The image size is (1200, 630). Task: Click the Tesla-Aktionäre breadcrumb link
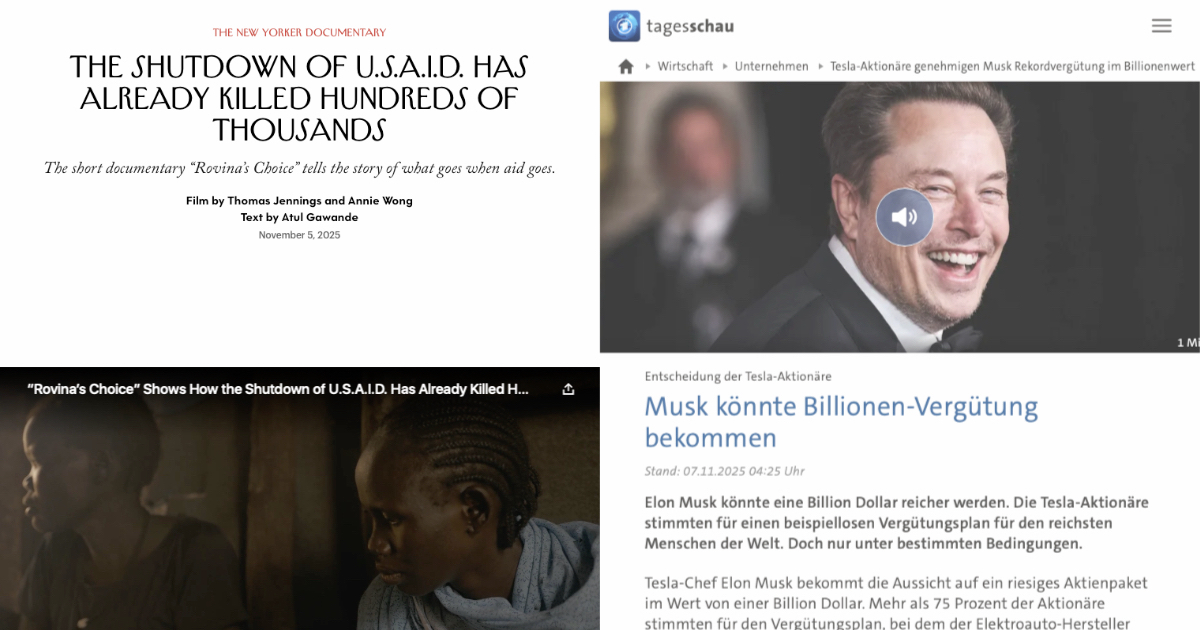pyautogui.click(x=1012, y=66)
